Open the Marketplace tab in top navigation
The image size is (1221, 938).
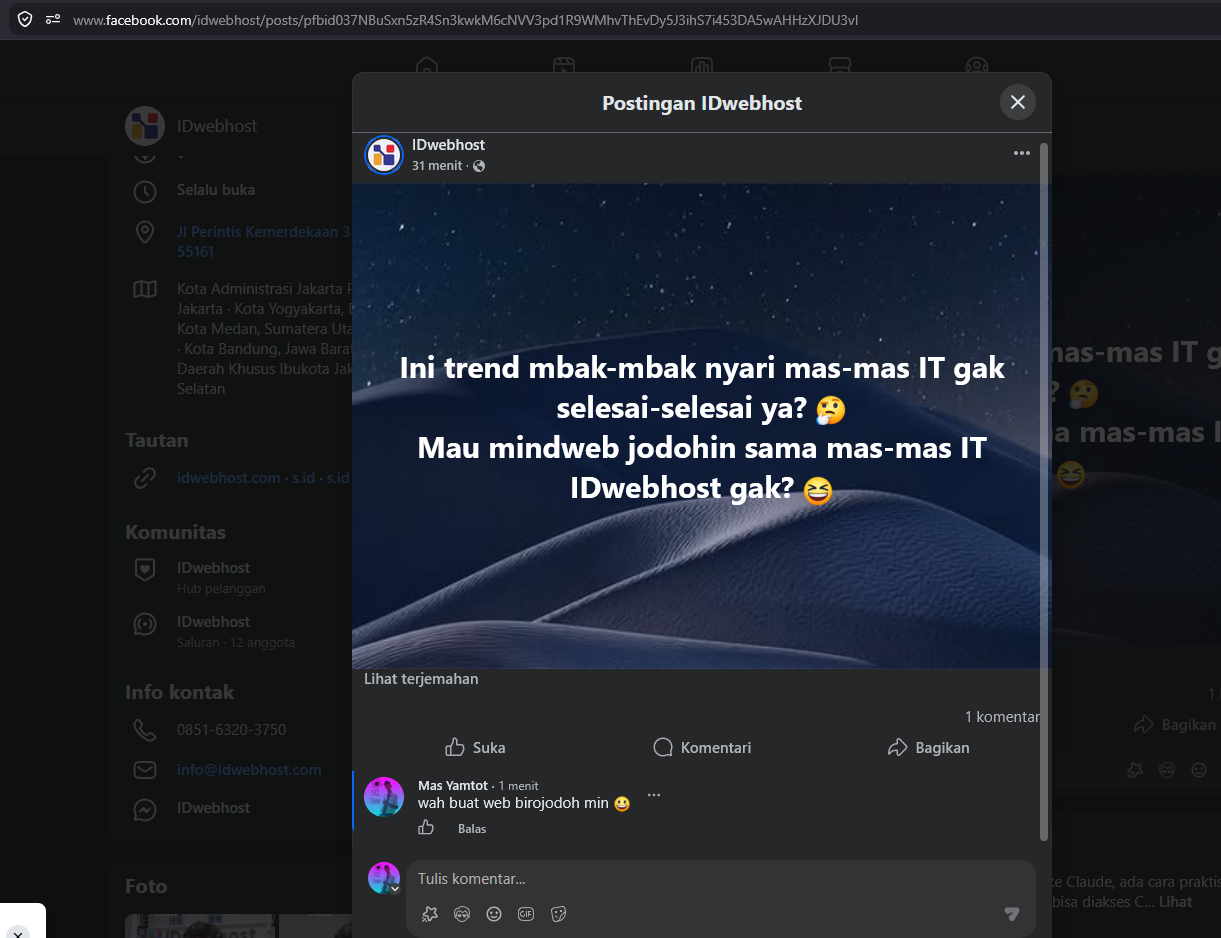click(x=839, y=66)
